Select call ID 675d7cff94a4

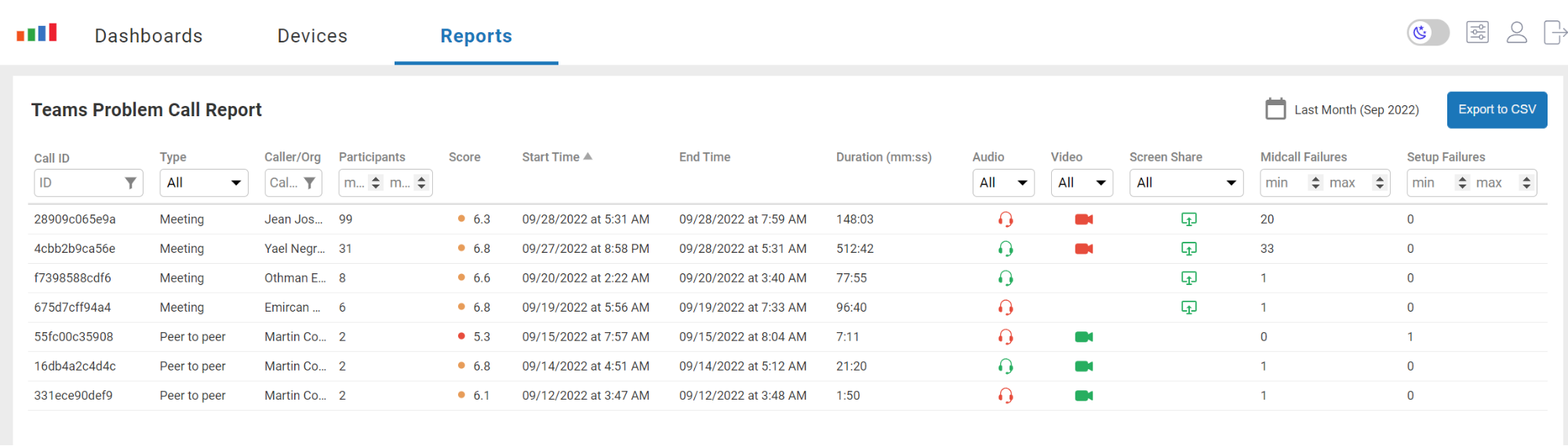72,308
